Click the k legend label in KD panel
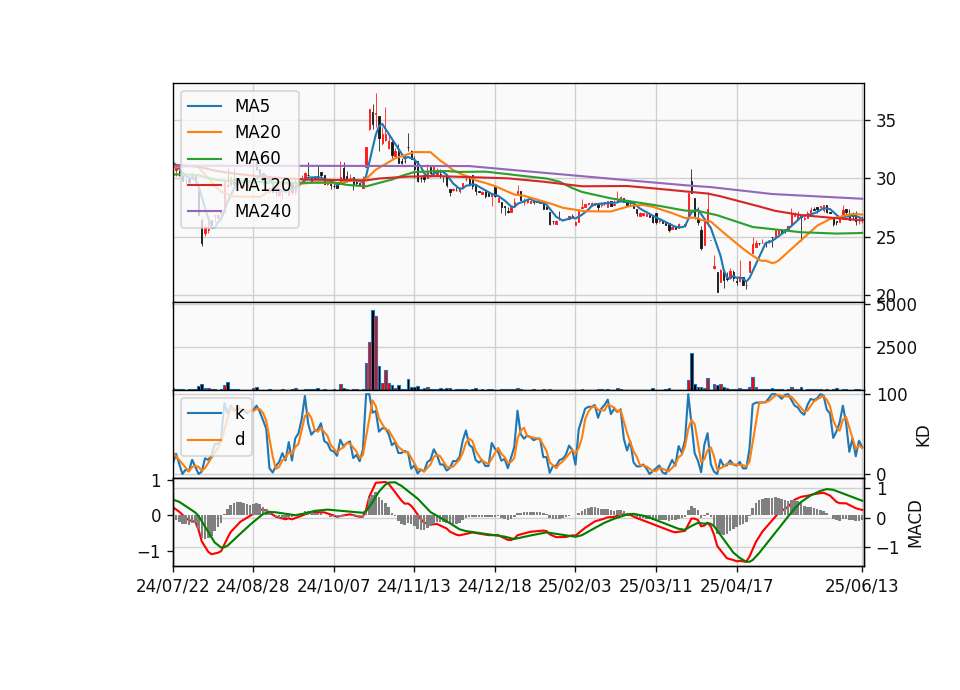Image resolution: width=960 pixels, height=690 pixels. [x=239, y=413]
